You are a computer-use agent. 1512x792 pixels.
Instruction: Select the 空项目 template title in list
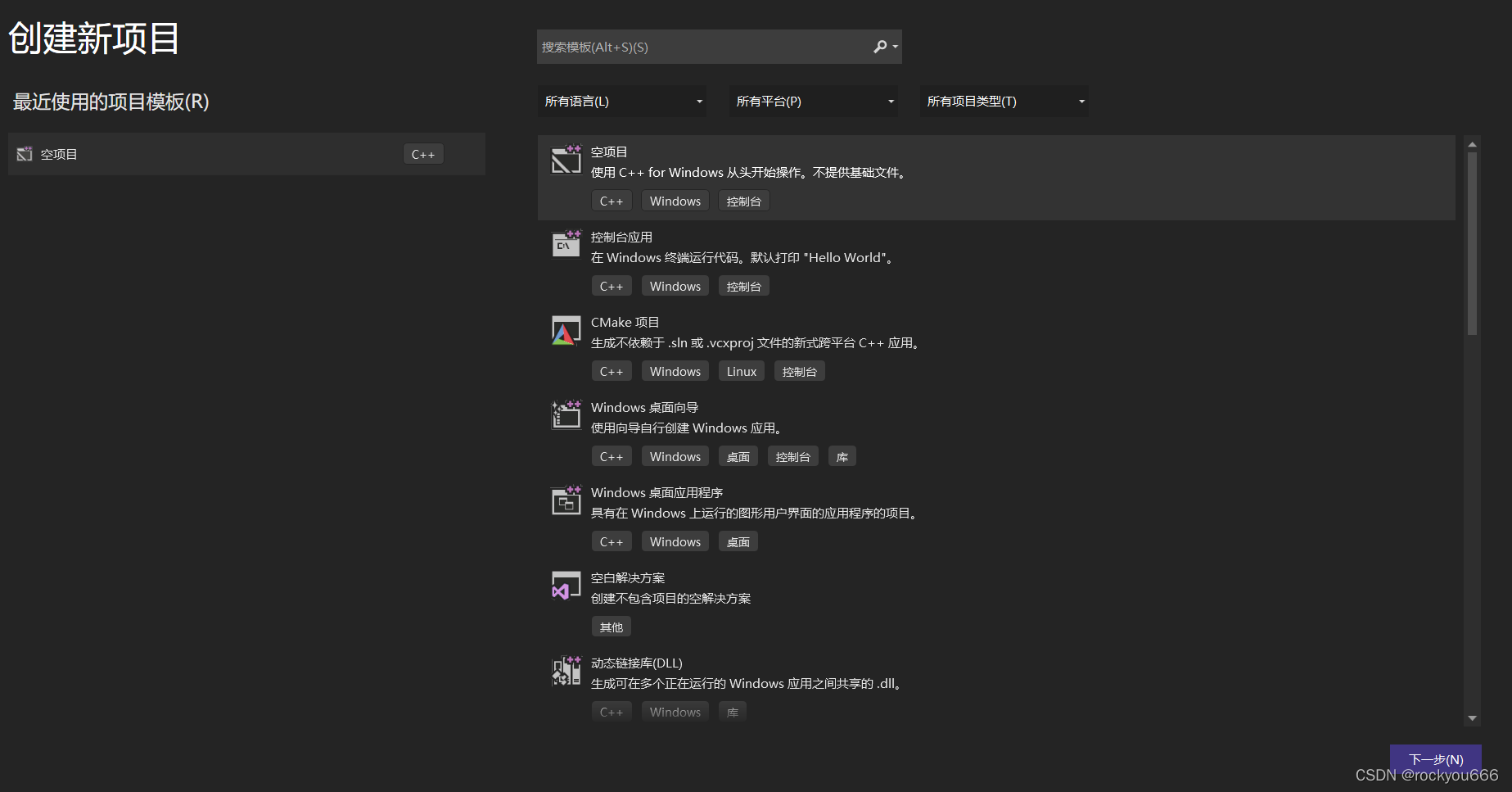coord(609,152)
